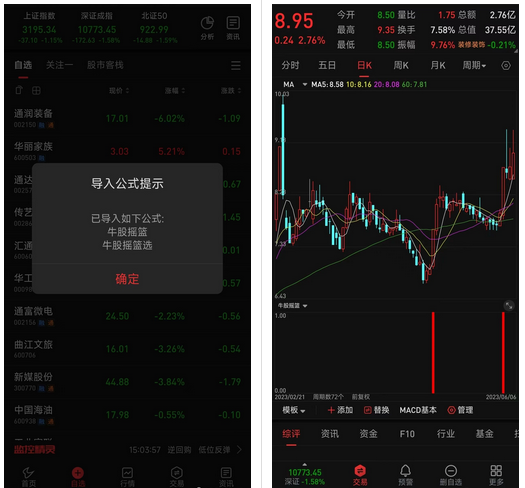Click the share icon above stock list
Image resolution: width=525 pixels, height=488 pixels.
(19, 90)
